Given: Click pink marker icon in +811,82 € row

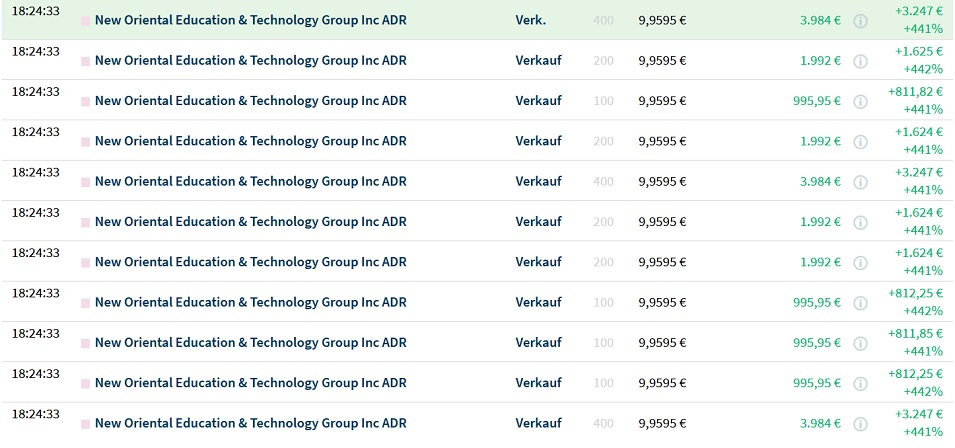Looking at the screenshot, I should coord(85,102).
